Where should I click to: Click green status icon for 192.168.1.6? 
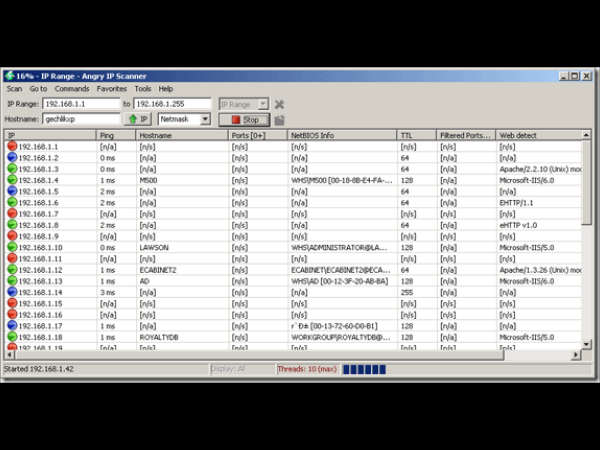12,202
